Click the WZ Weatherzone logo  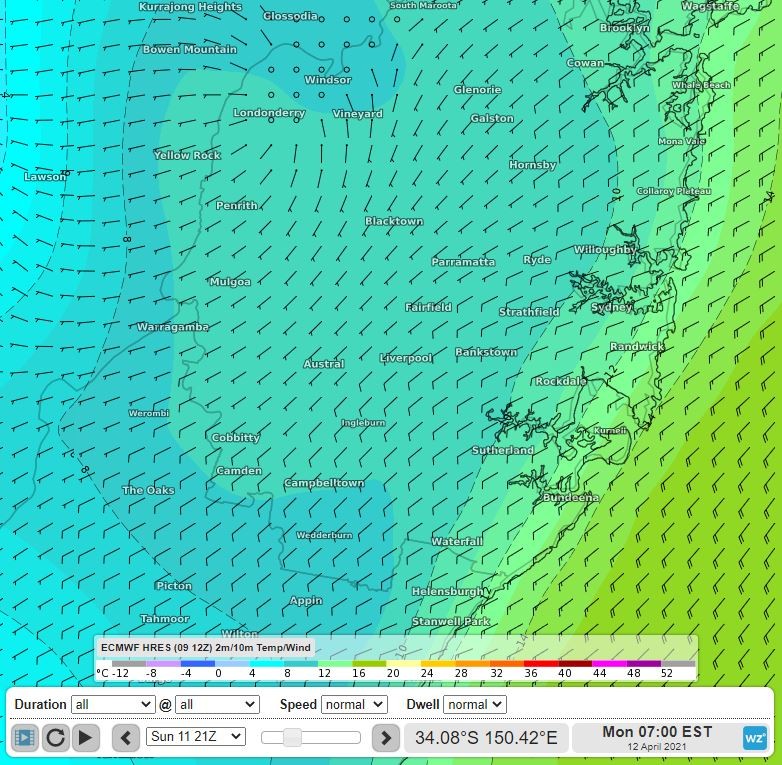coord(755,738)
